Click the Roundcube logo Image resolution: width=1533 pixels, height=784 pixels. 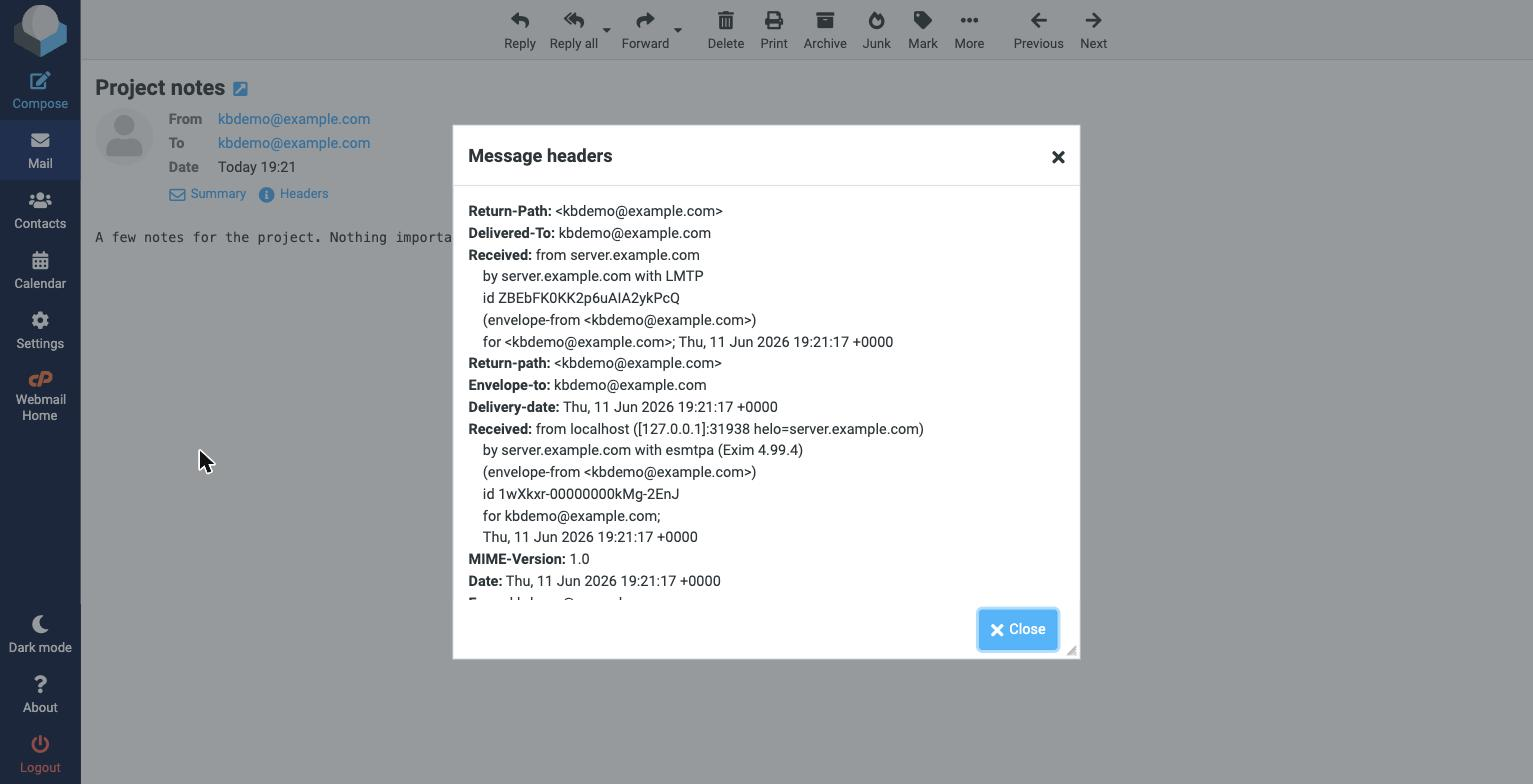pyautogui.click(x=40, y=30)
